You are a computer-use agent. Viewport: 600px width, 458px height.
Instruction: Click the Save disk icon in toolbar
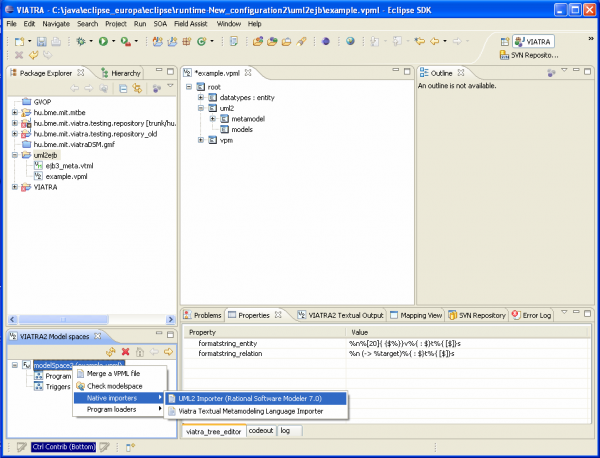[42, 41]
